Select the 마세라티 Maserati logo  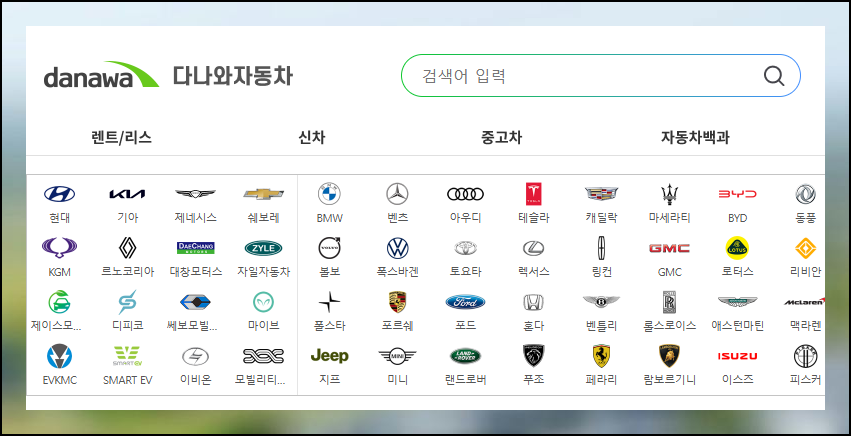click(670, 194)
